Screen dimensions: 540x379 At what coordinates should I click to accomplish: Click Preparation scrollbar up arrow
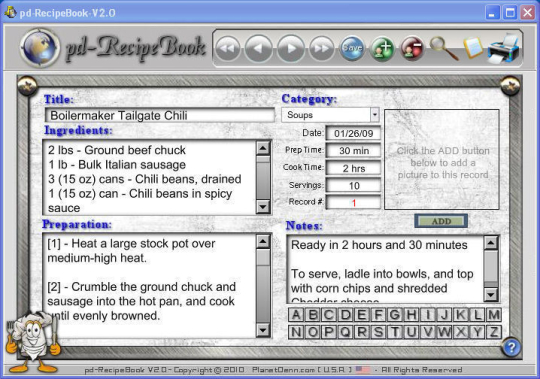click(263, 242)
